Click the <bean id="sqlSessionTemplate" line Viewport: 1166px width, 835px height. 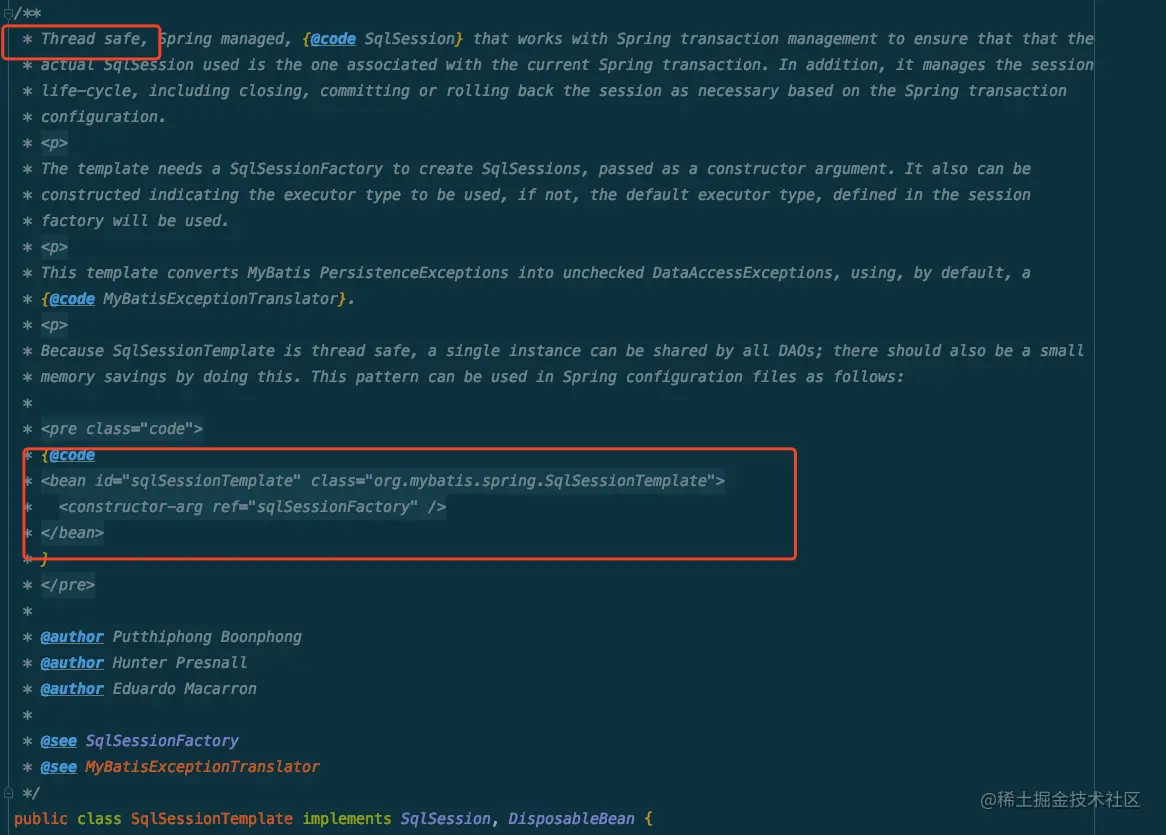(x=383, y=481)
